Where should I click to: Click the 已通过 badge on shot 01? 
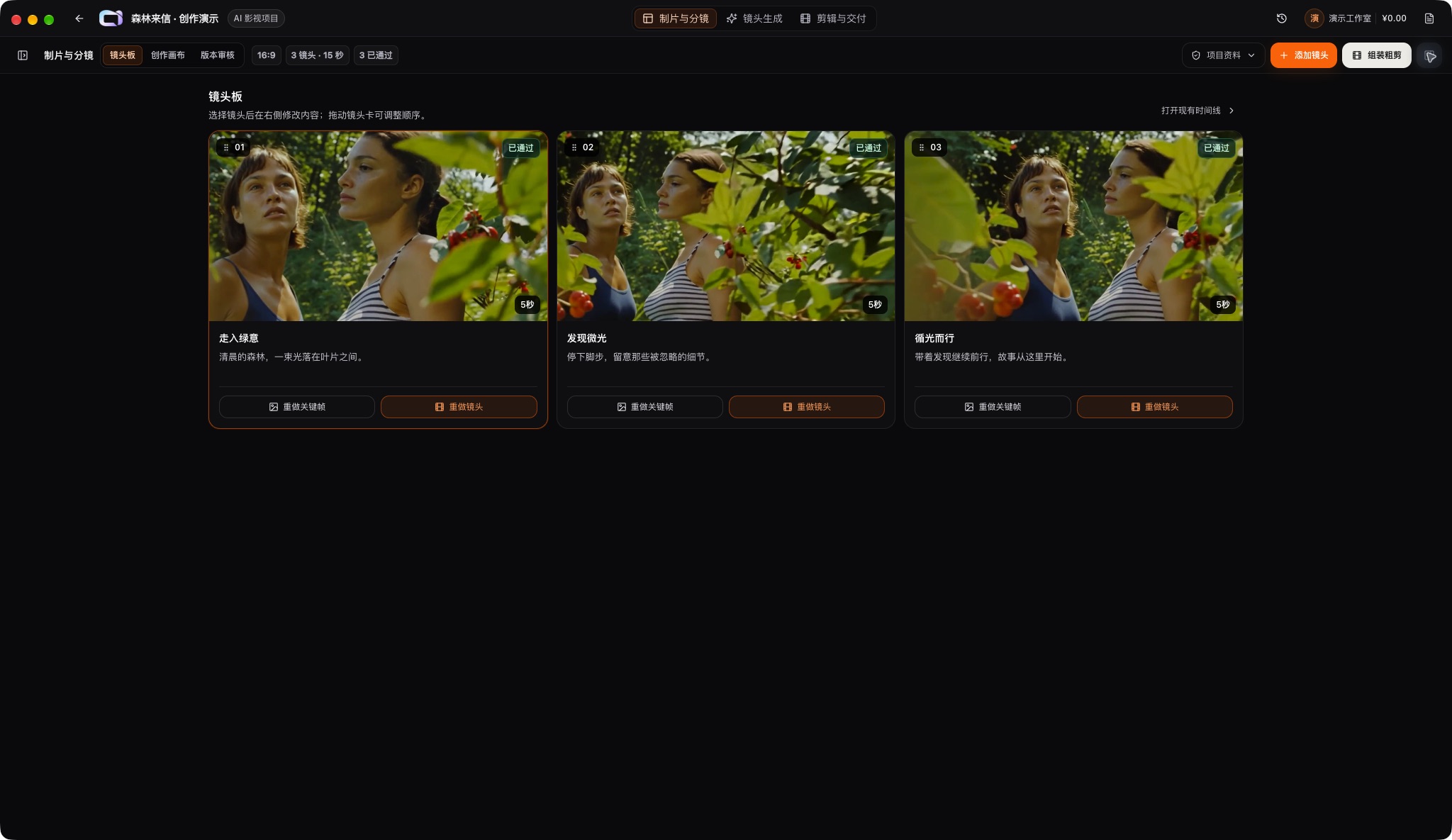520,148
